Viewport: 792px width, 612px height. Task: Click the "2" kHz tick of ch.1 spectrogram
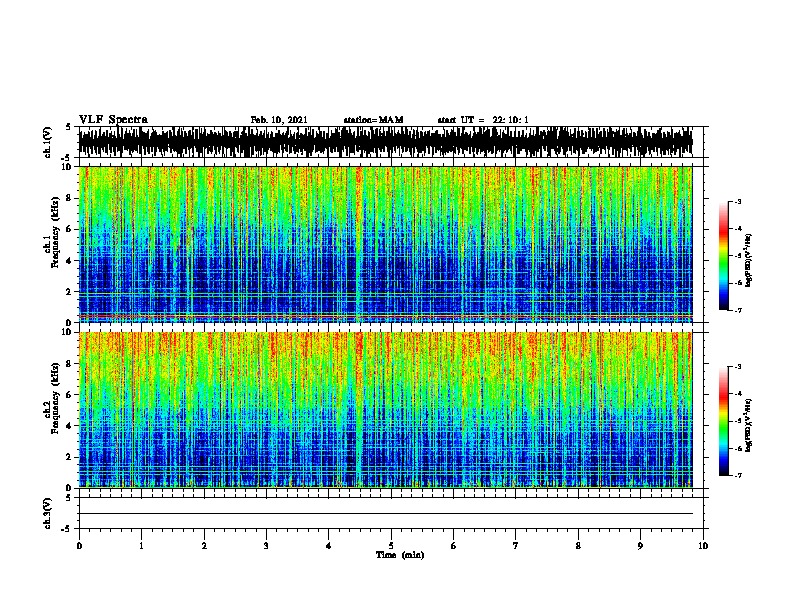click(70, 292)
